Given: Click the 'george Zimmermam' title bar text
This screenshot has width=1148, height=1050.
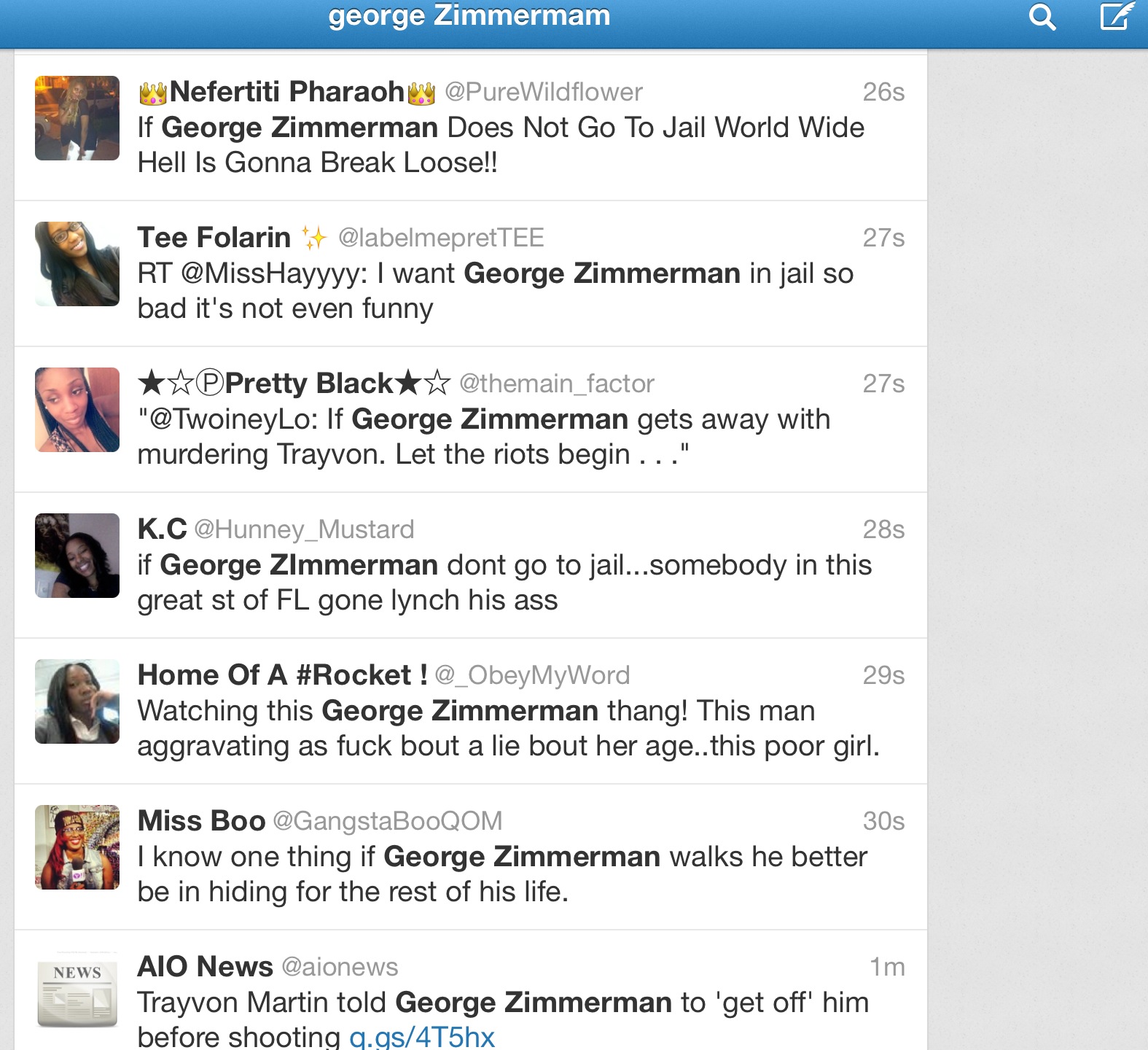Looking at the screenshot, I should click(469, 15).
